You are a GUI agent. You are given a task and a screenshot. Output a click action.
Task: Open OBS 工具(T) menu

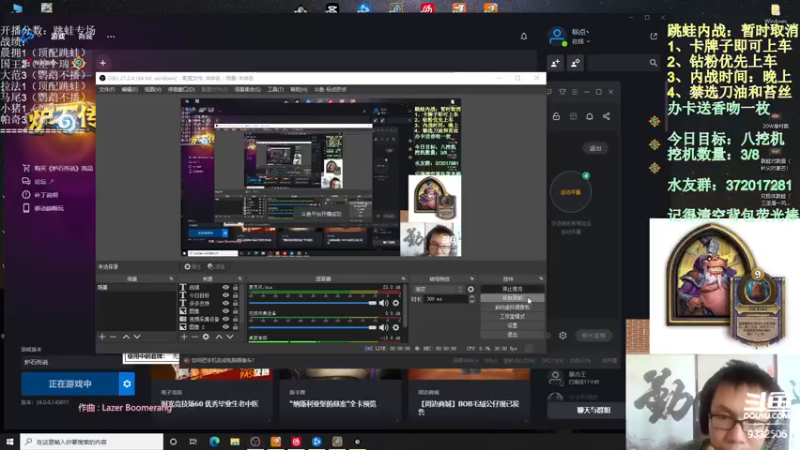(x=276, y=89)
